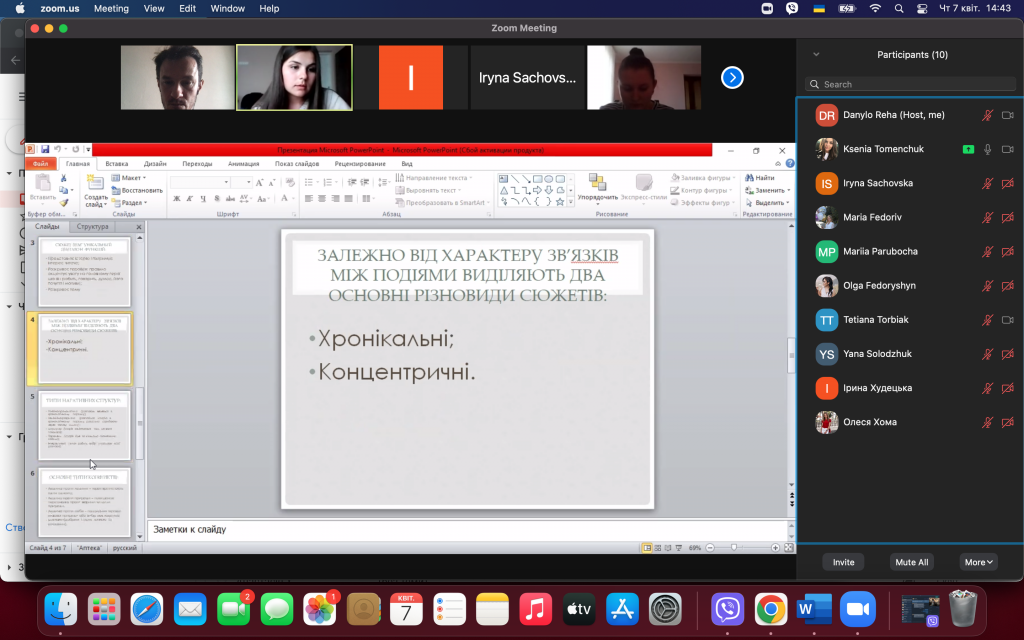Image resolution: width=1024 pixels, height=640 pixels.
Task: Click the zoom slider in PowerPoint status bar
Action: coord(735,548)
